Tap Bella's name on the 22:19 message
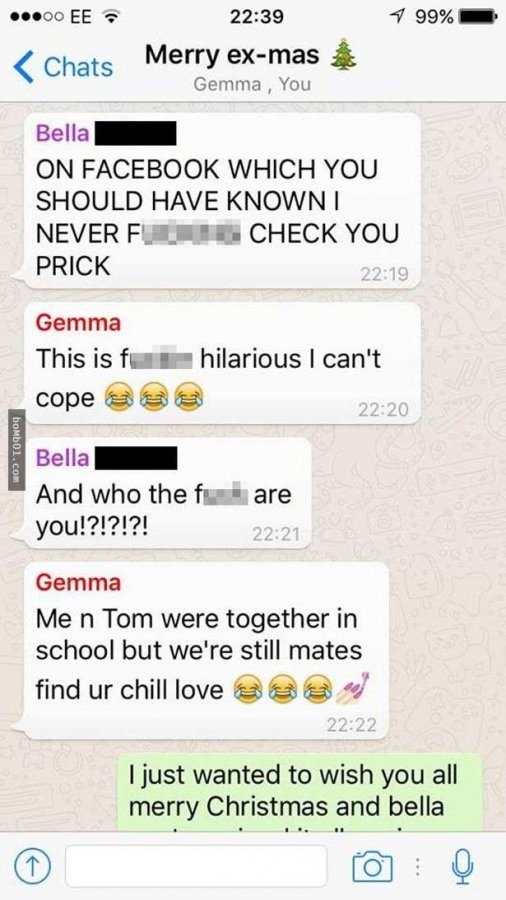Image resolution: width=506 pixels, height=900 pixels. [x=63, y=133]
